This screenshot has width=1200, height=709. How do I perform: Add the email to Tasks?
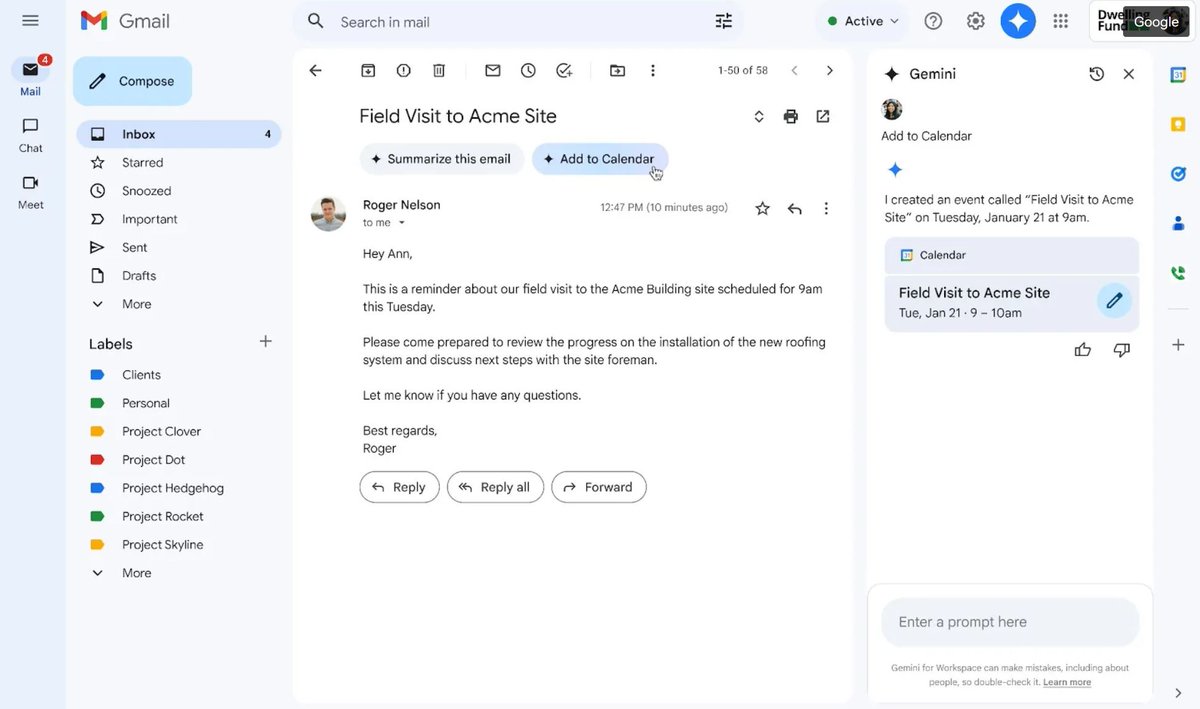[564, 70]
